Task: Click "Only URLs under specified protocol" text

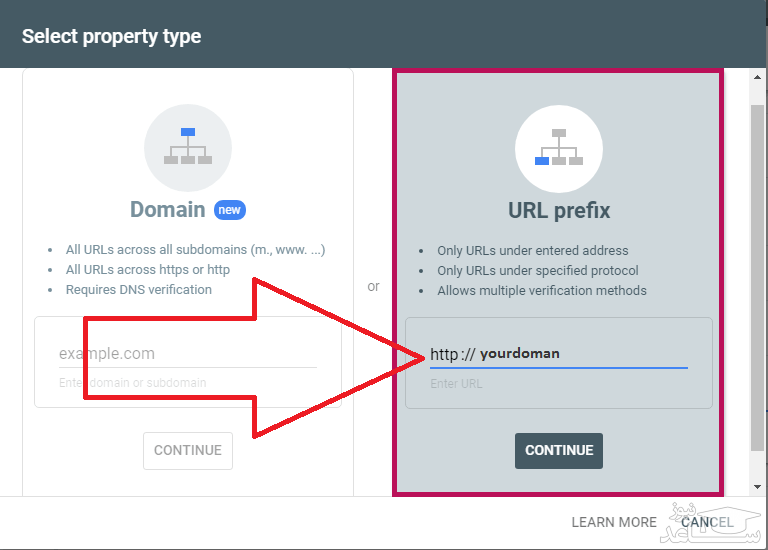Action: coord(537,271)
